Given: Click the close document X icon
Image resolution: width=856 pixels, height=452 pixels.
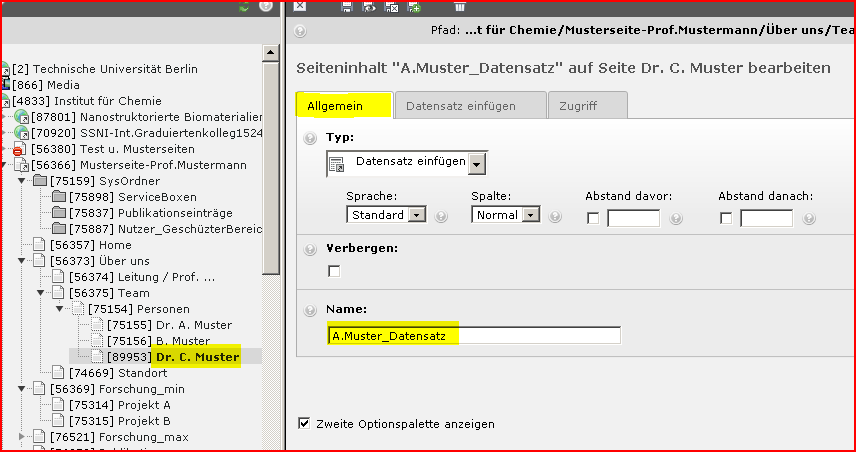Looking at the screenshot, I should click(300, 6).
